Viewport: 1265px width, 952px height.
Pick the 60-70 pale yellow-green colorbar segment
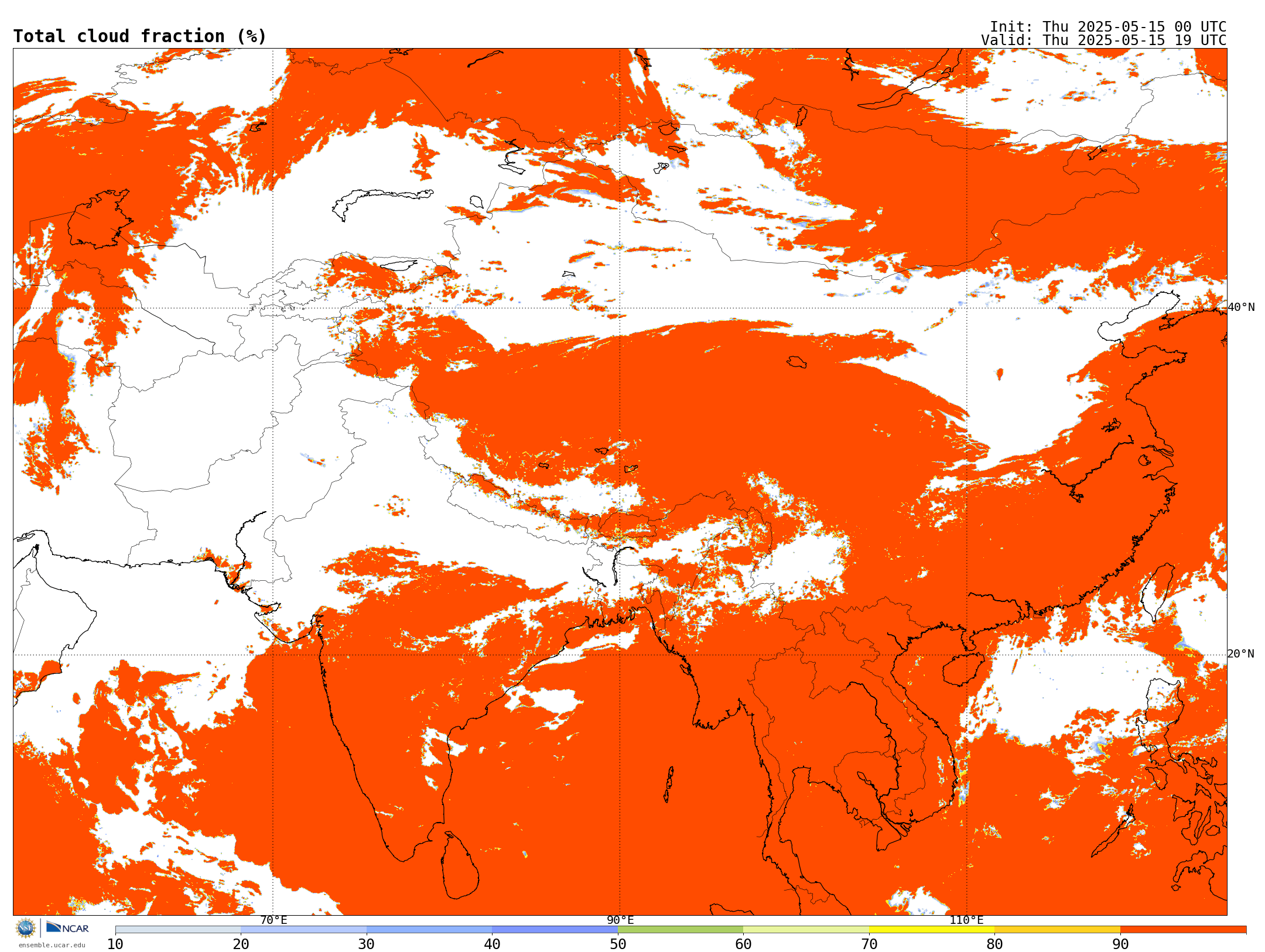coord(806,930)
